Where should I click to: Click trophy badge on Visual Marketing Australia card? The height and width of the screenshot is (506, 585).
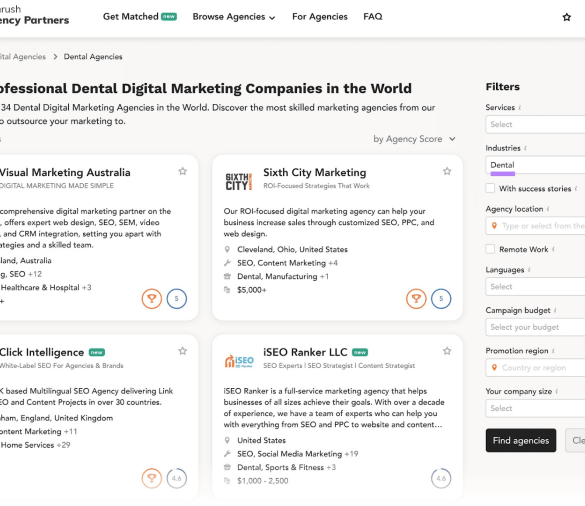coord(152,299)
